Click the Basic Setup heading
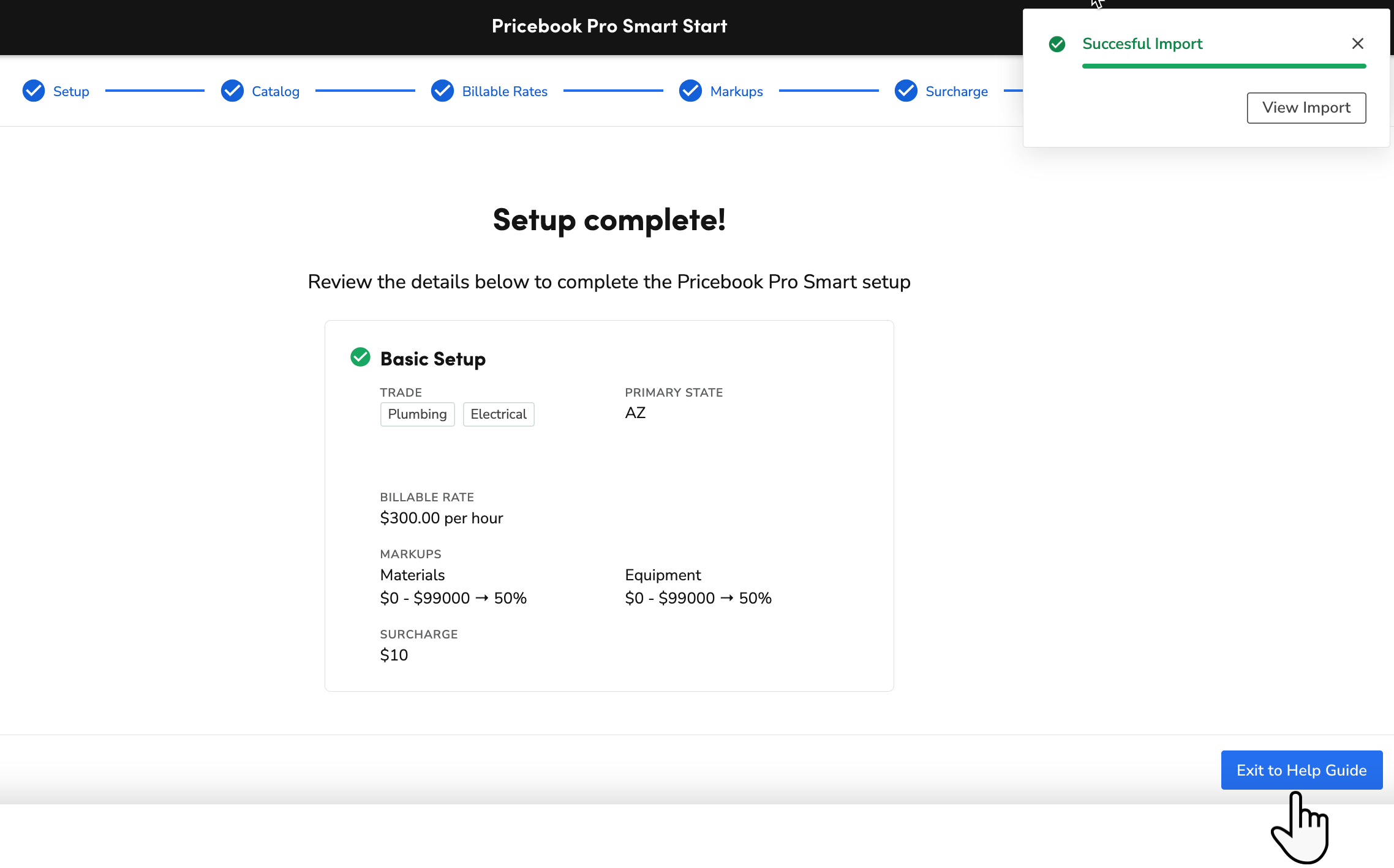The image size is (1394, 868). 433,359
